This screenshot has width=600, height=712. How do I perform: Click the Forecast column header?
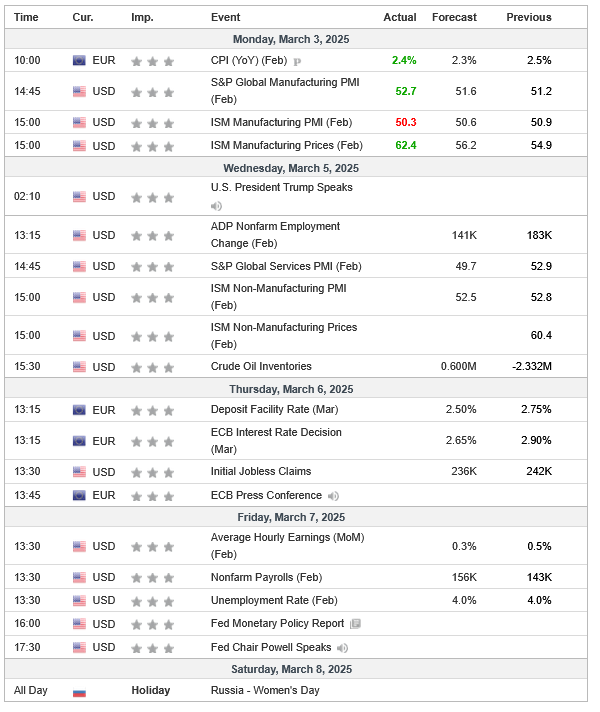[x=454, y=17]
